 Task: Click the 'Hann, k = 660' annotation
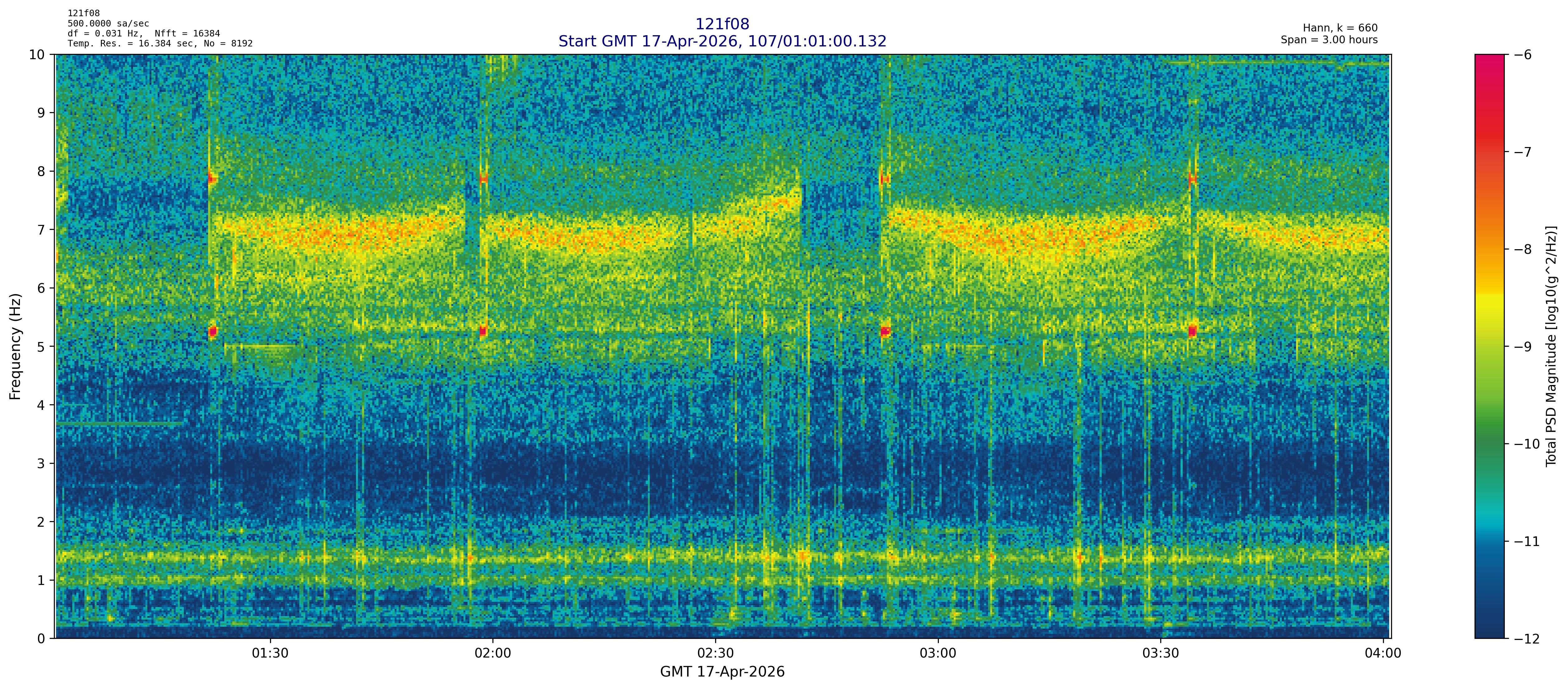pyautogui.click(x=1340, y=28)
